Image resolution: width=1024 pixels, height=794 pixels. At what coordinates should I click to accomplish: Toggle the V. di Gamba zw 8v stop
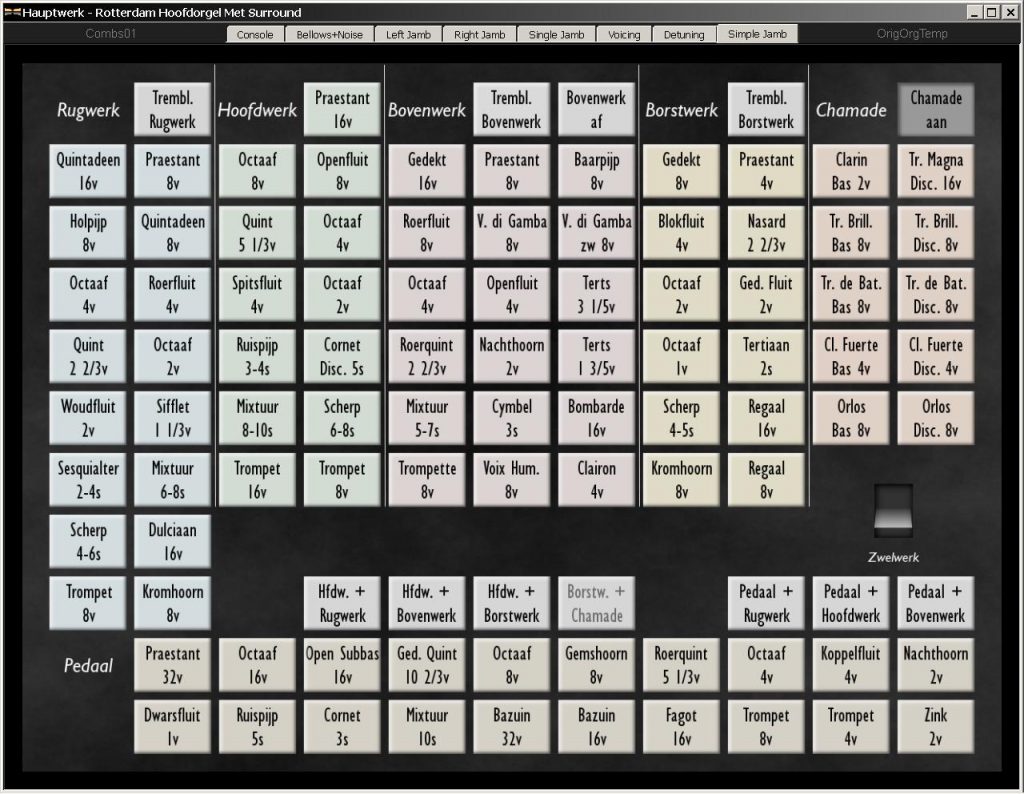point(596,232)
